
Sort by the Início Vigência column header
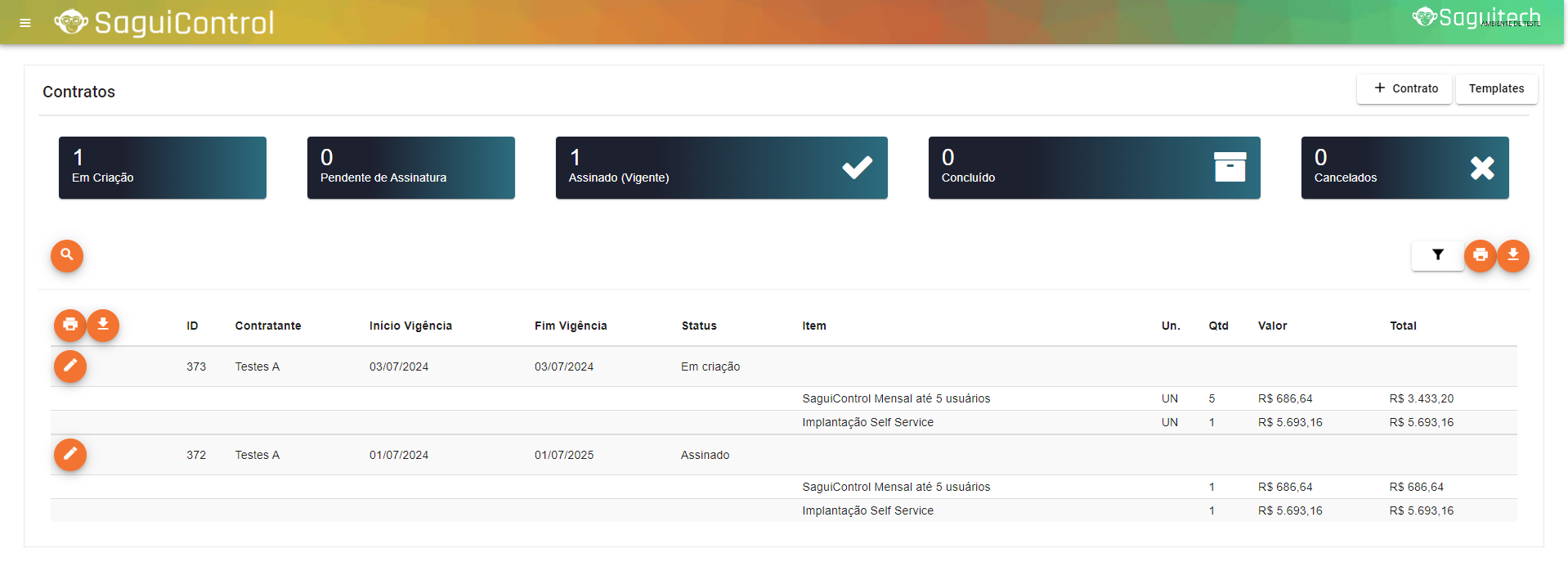tap(410, 326)
